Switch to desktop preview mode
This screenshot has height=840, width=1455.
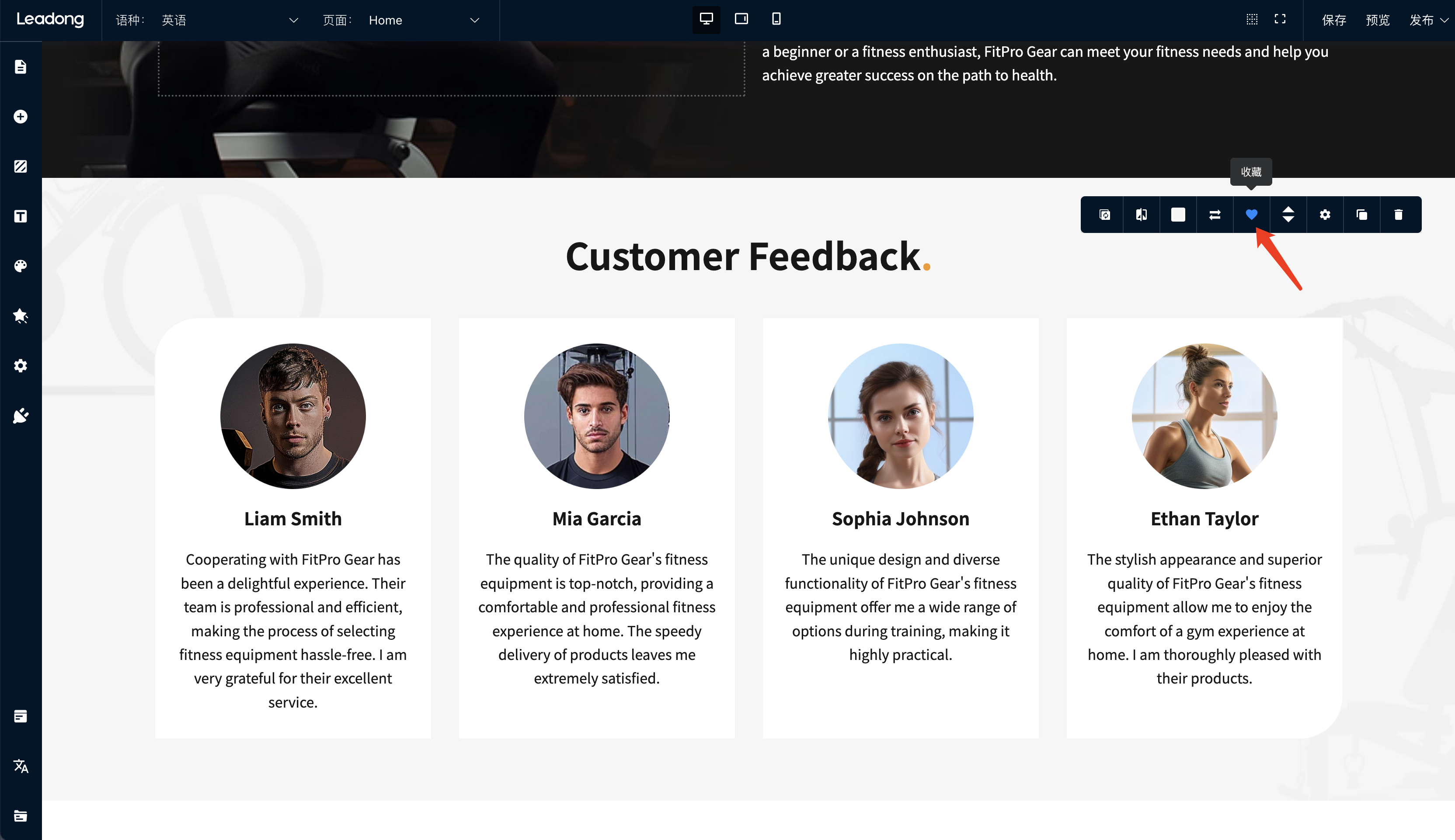[x=706, y=19]
